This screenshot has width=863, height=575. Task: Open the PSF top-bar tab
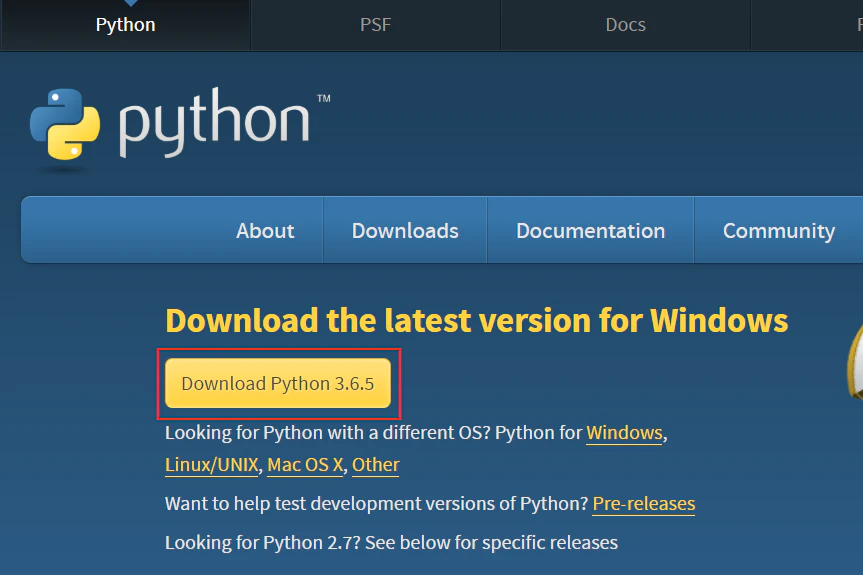(375, 25)
